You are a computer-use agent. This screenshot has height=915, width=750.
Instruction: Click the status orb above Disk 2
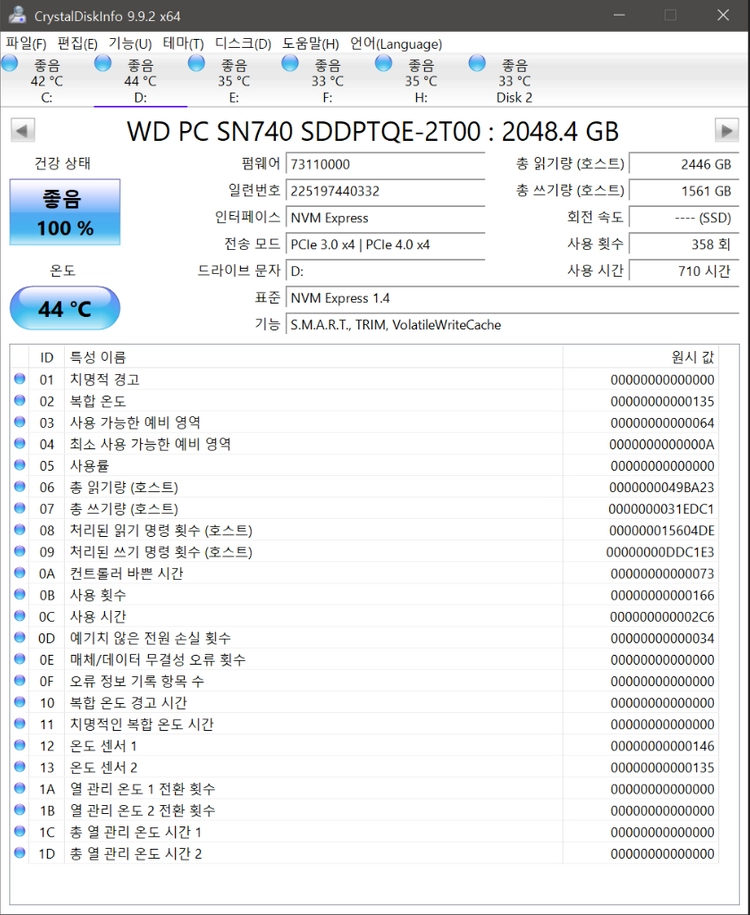click(x=477, y=63)
